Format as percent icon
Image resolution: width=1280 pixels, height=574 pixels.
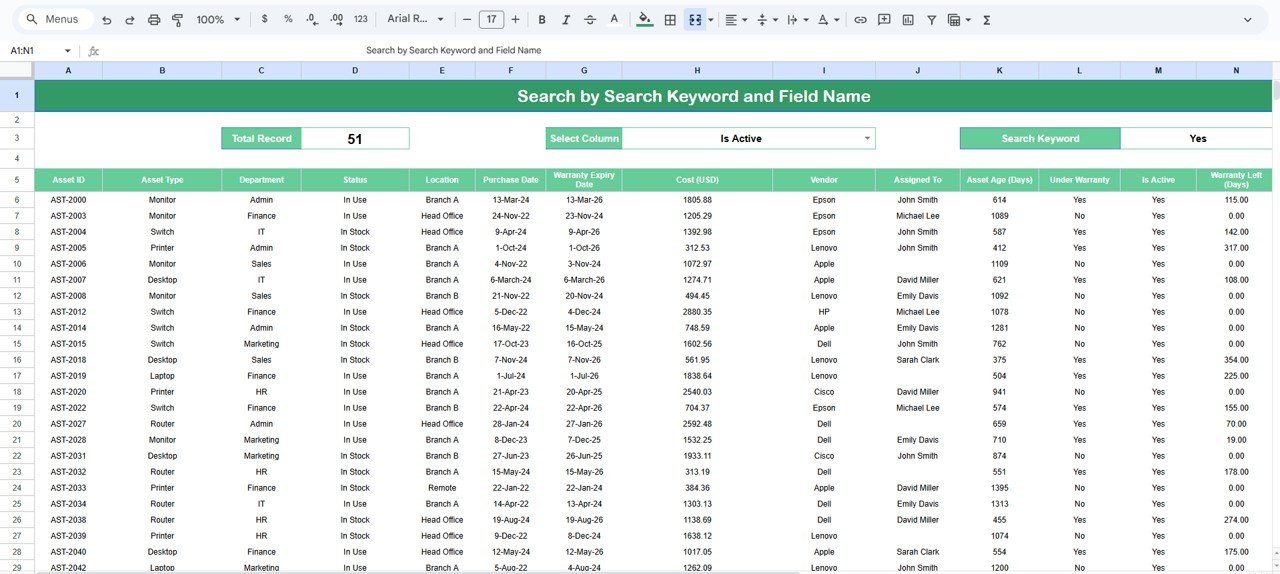coord(288,20)
